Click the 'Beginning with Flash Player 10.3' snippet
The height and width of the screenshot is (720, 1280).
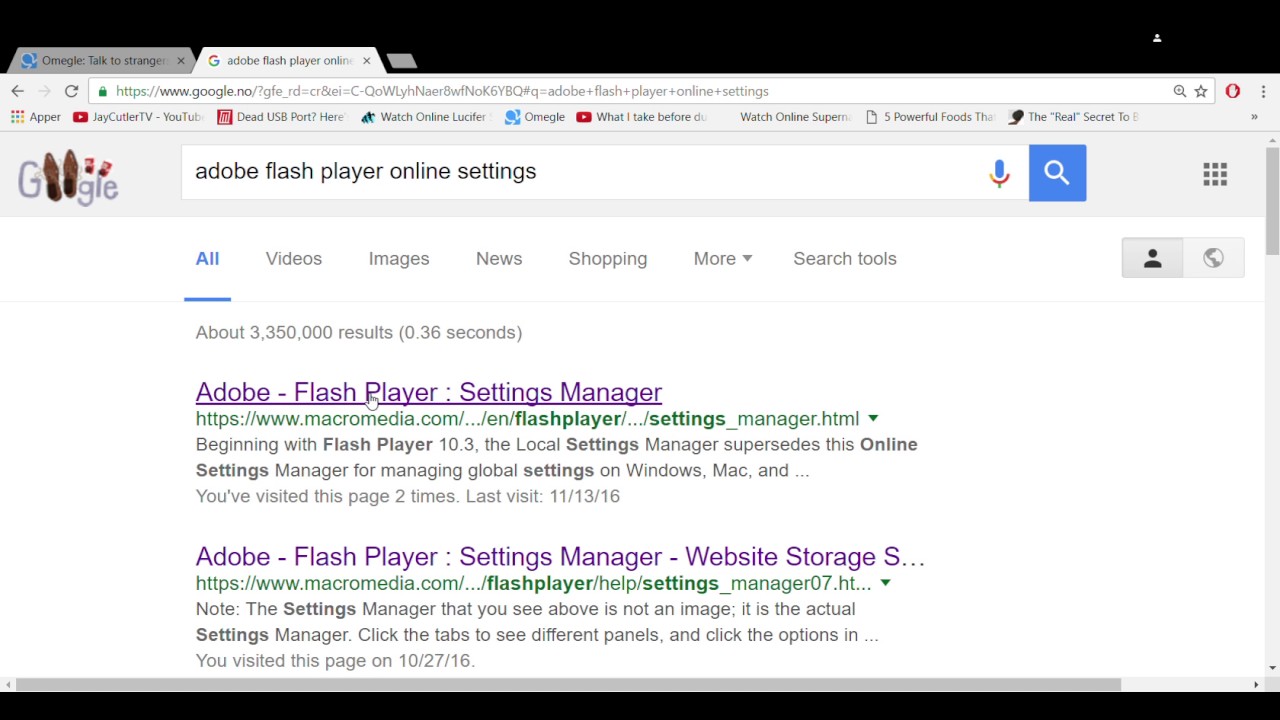tap(556, 457)
